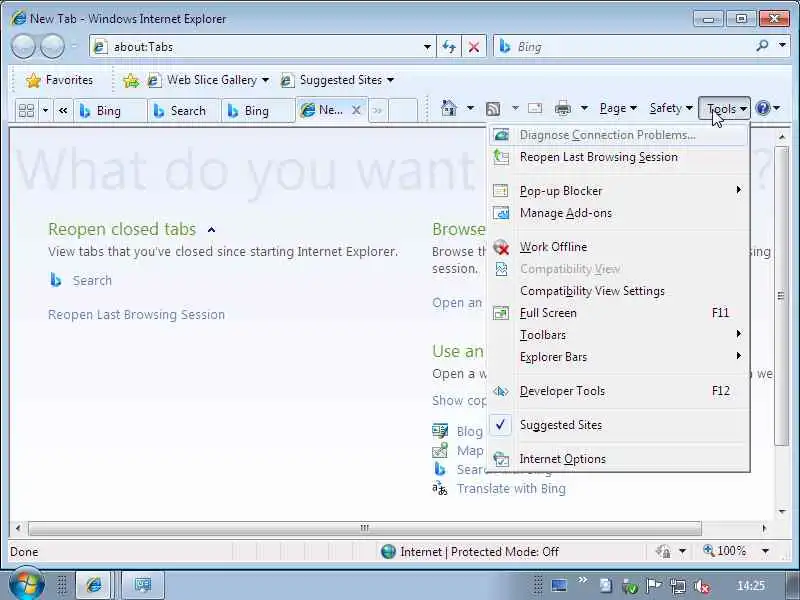Open the zoom level 100% button
Viewport: 800px width, 600px height.
tap(724, 551)
